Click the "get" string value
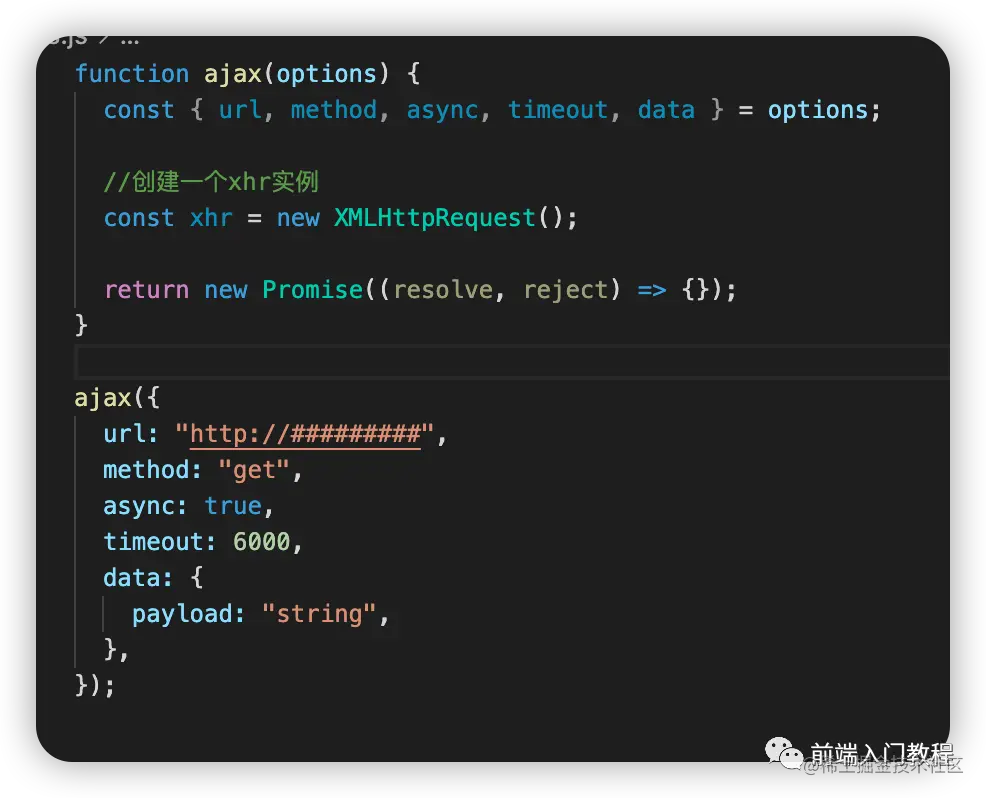 (254, 470)
